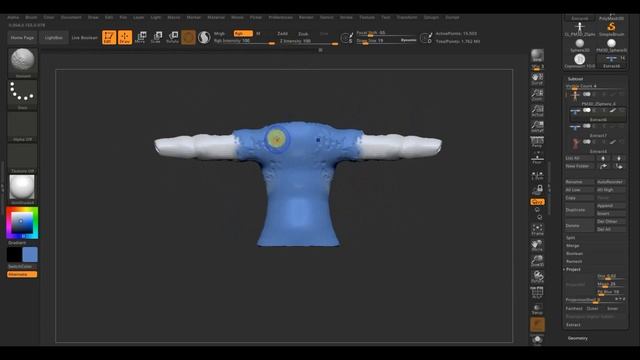Screen dimensions: 640x360
Task: Click the BPR render icon
Action: pos(537,56)
